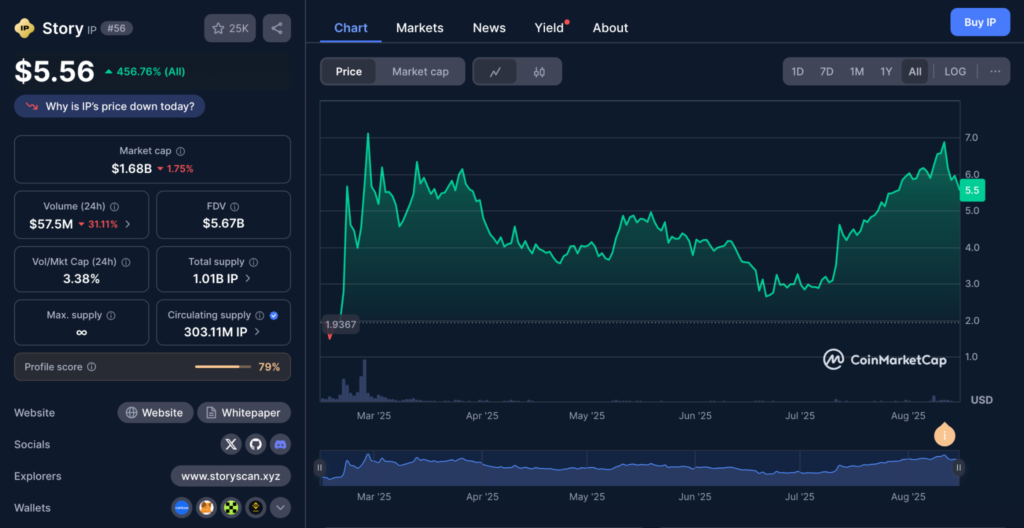Open chart more options ellipsis menu
The image size is (1024, 528).
click(x=995, y=72)
